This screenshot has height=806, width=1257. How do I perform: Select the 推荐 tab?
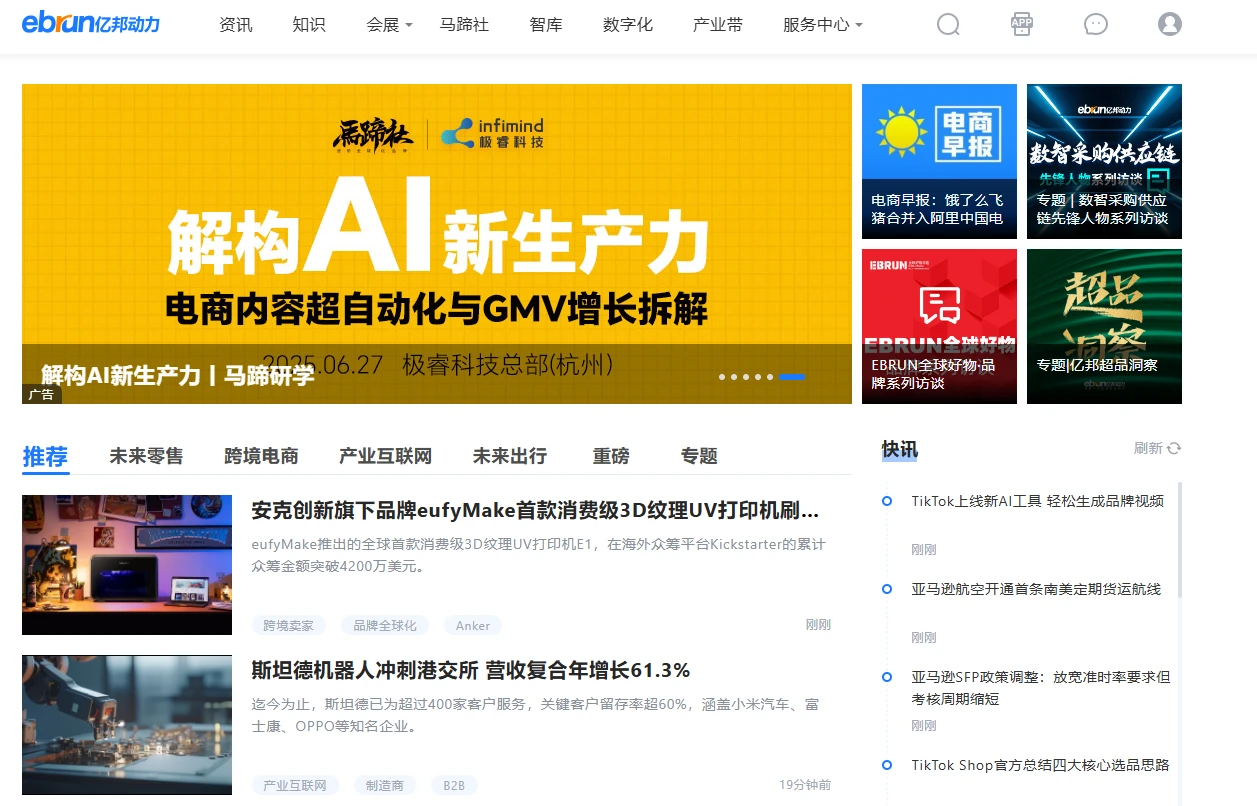click(45, 457)
